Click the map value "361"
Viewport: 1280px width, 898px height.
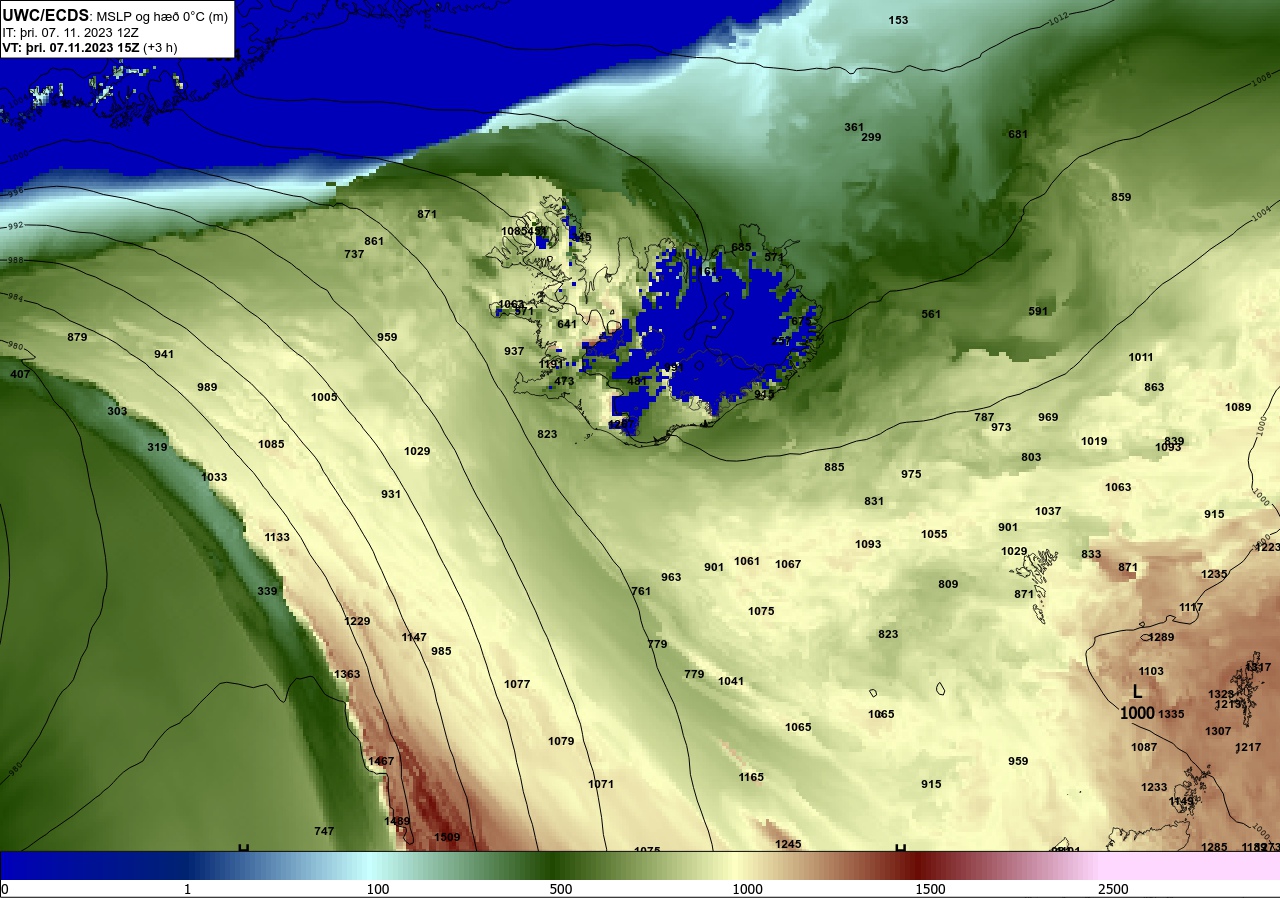tap(854, 127)
